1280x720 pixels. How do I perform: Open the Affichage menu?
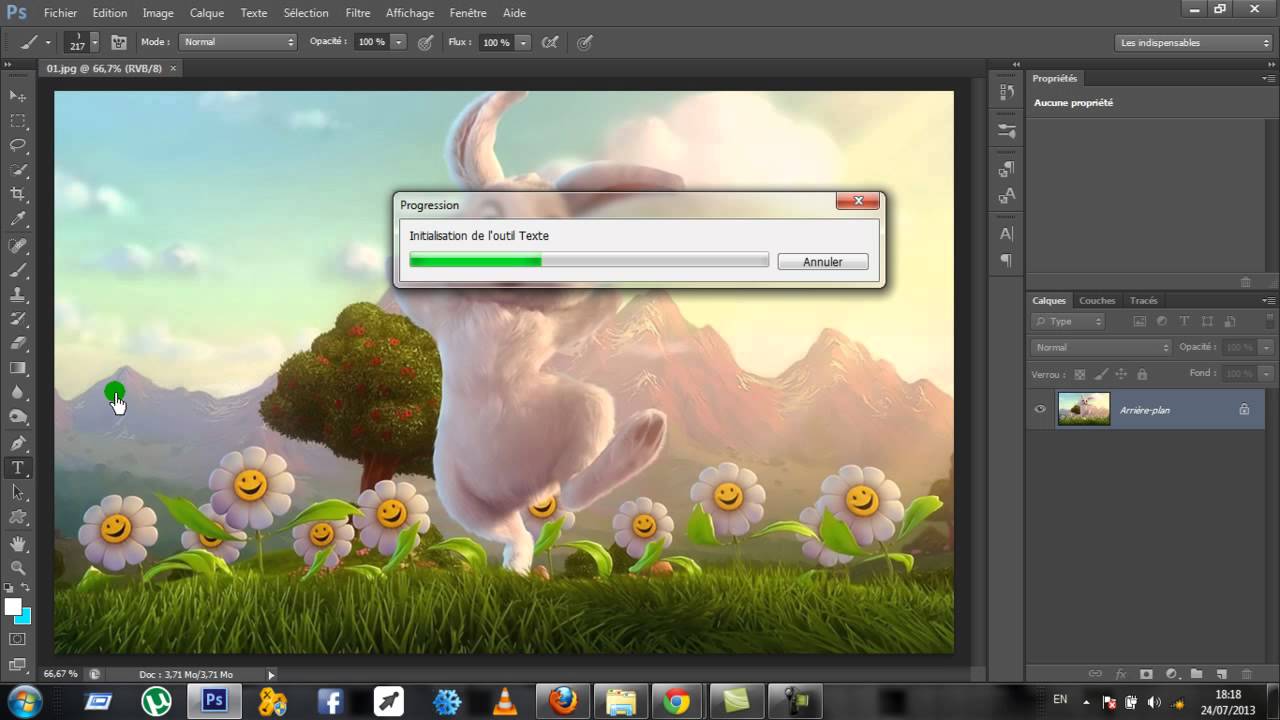pyautogui.click(x=410, y=13)
